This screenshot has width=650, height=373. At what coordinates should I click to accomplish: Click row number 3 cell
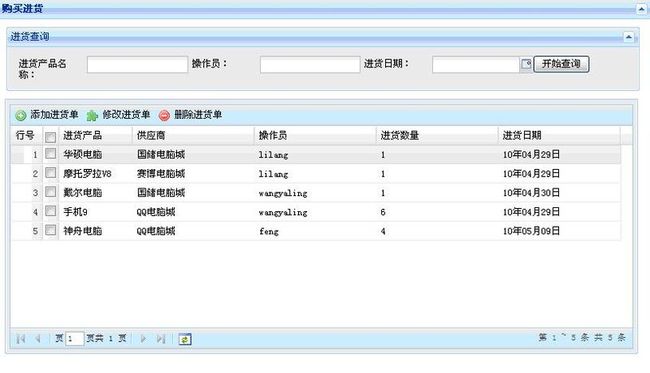click(35, 193)
